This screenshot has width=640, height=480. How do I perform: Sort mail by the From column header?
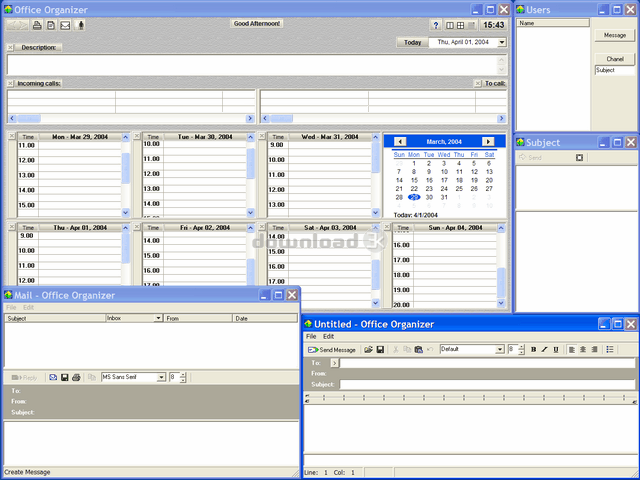click(198, 318)
